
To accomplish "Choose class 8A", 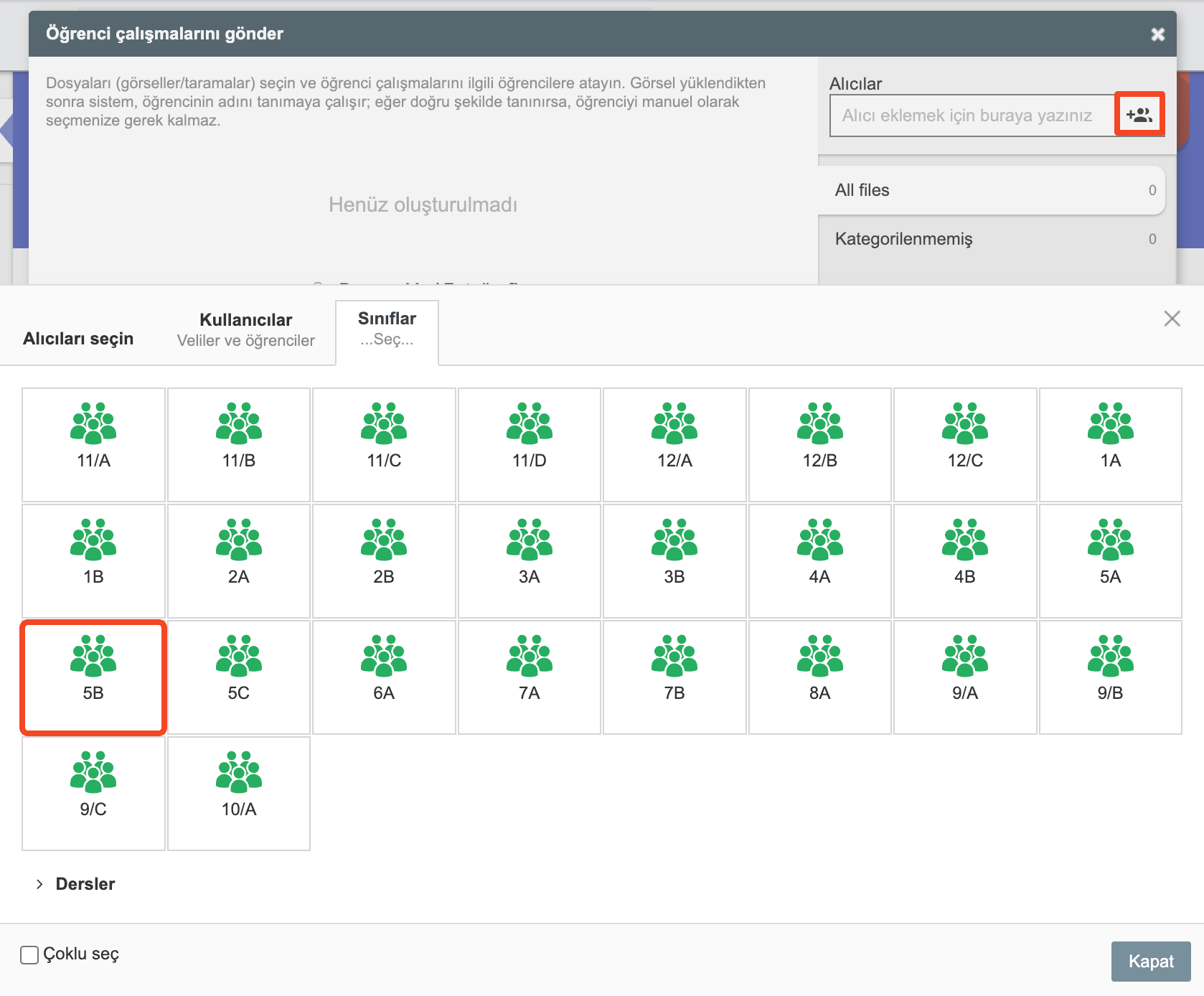I will pos(820,677).
